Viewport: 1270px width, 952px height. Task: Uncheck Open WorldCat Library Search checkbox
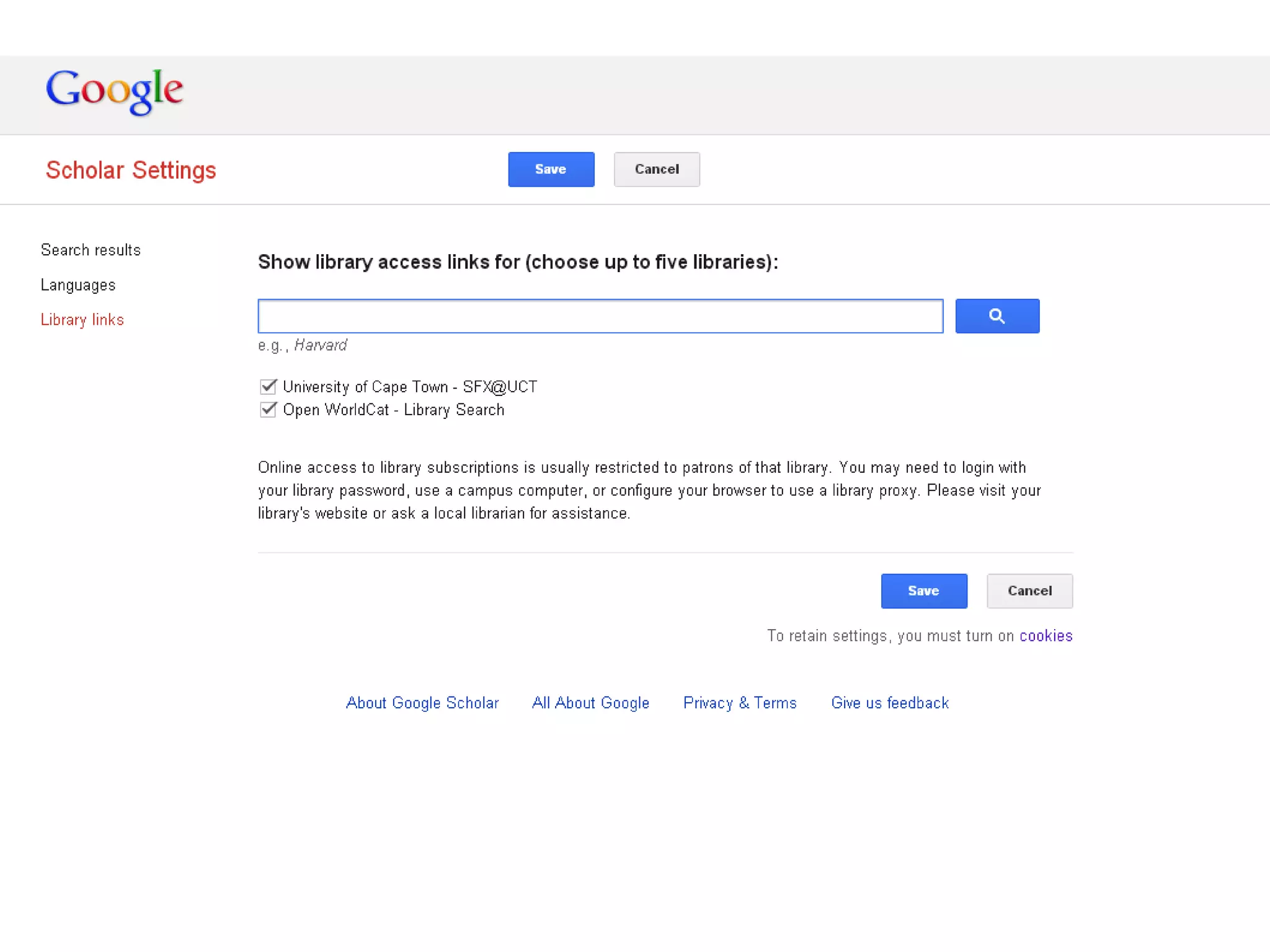click(268, 410)
